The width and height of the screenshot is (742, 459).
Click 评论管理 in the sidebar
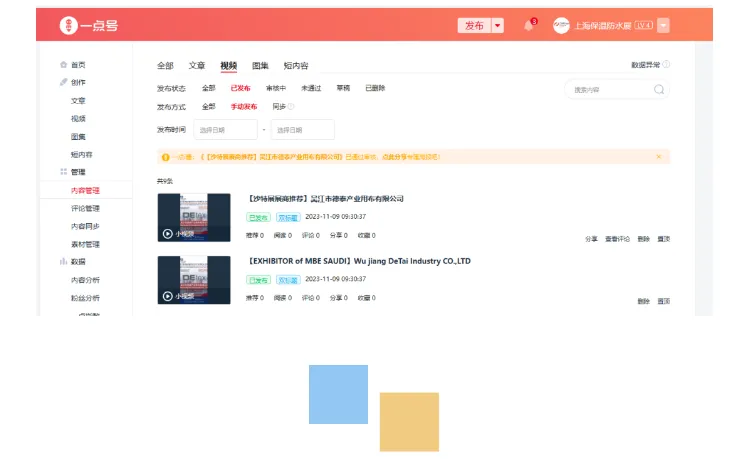(x=85, y=209)
